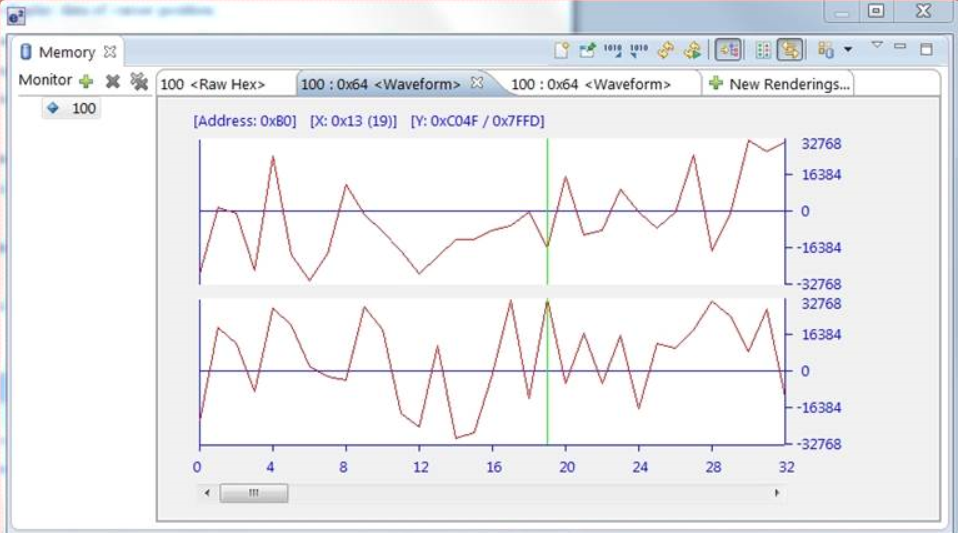This screenshot has width=958, height=533.
Task: Toggle the split rendering pane icon
Action: pyautogui.click(x=763, y=50)
